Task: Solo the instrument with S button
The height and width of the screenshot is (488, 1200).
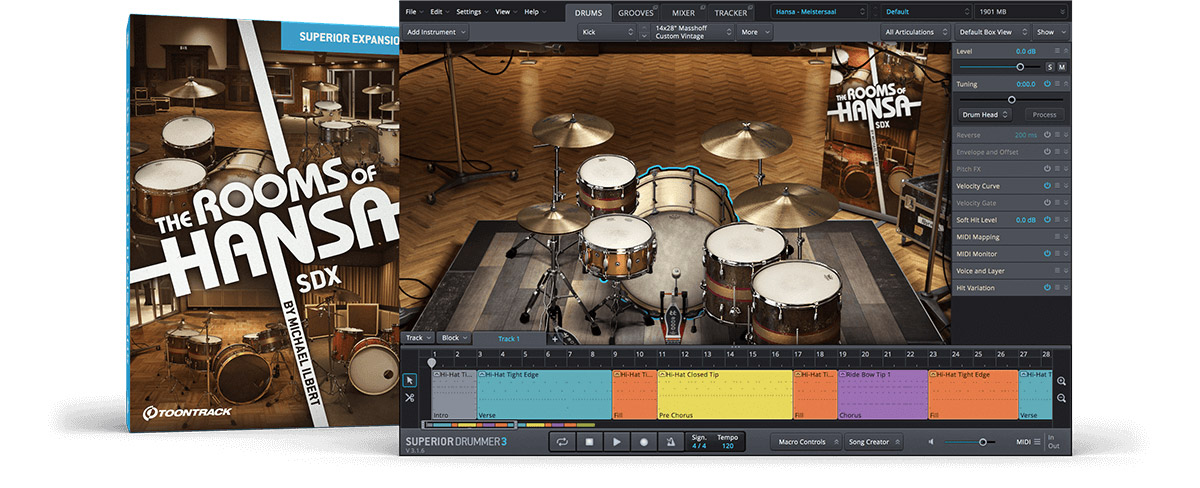Action: coord(1050,66)
